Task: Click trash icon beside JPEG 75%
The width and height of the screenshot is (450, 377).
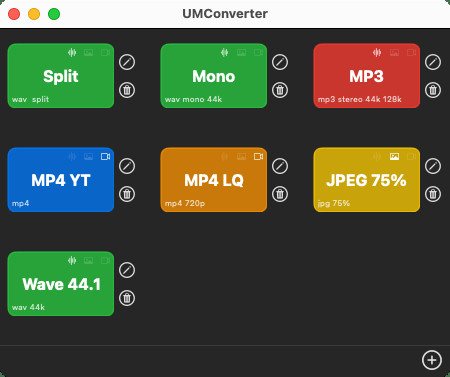Action: 433,194
